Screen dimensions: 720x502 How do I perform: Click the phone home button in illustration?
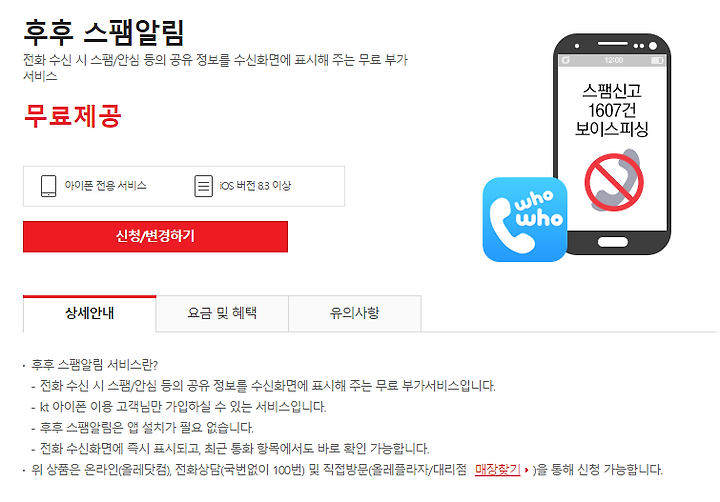click(x=613, y=243)
